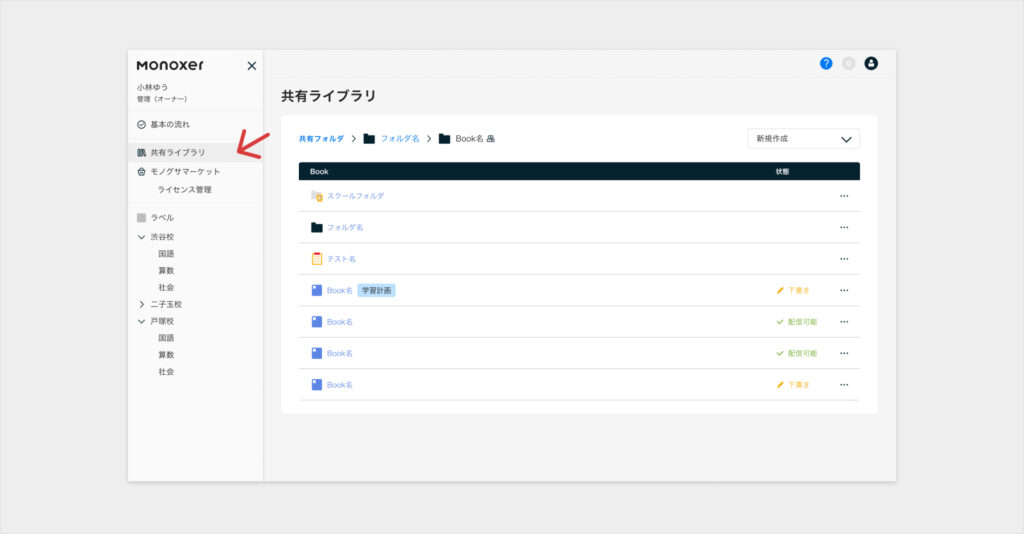Select 算数 under 渋谷校

click(166, 270)
